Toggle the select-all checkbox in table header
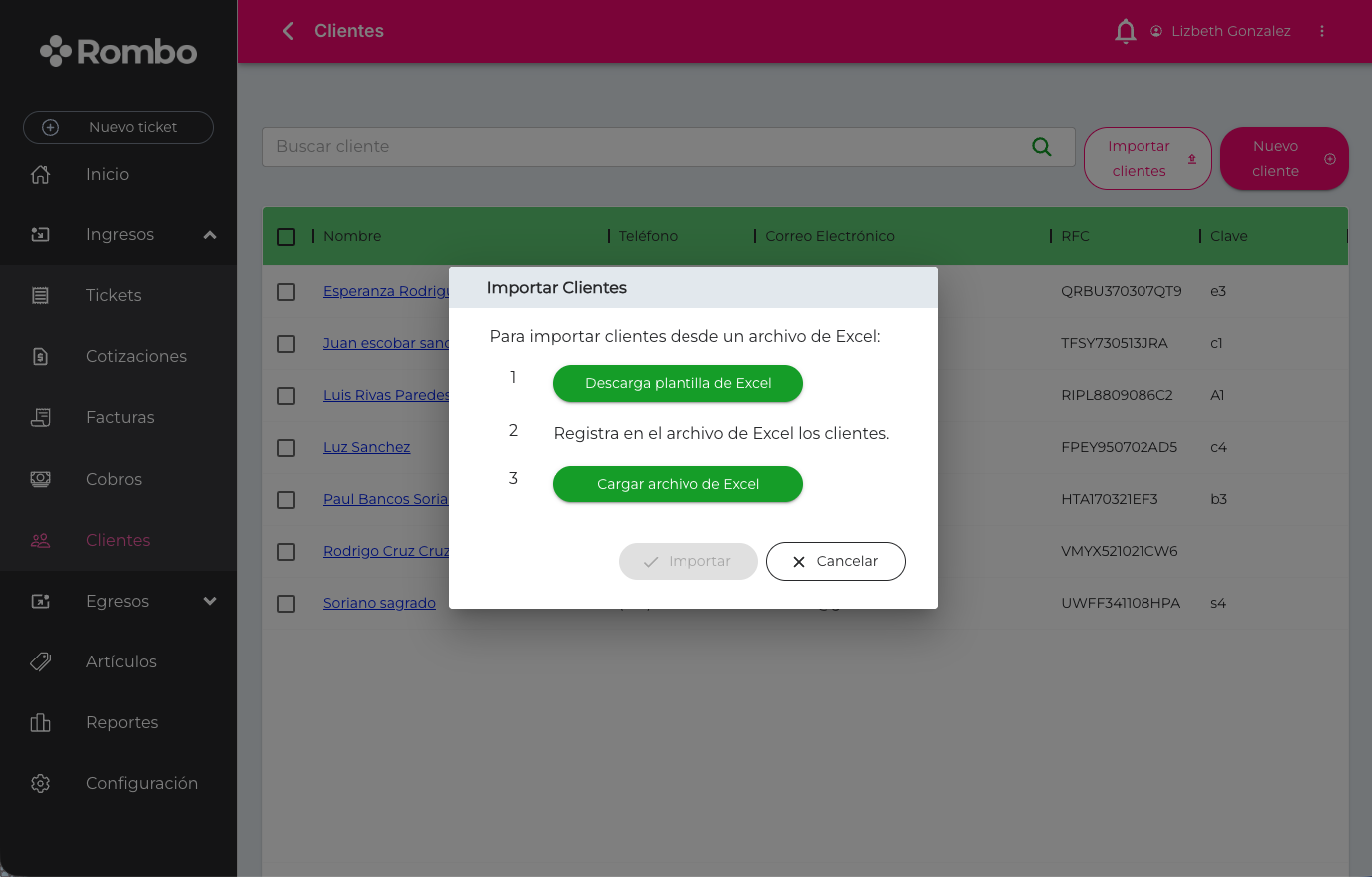Image resolution: width=1372 pixels, height=877 pixels. 286,237
